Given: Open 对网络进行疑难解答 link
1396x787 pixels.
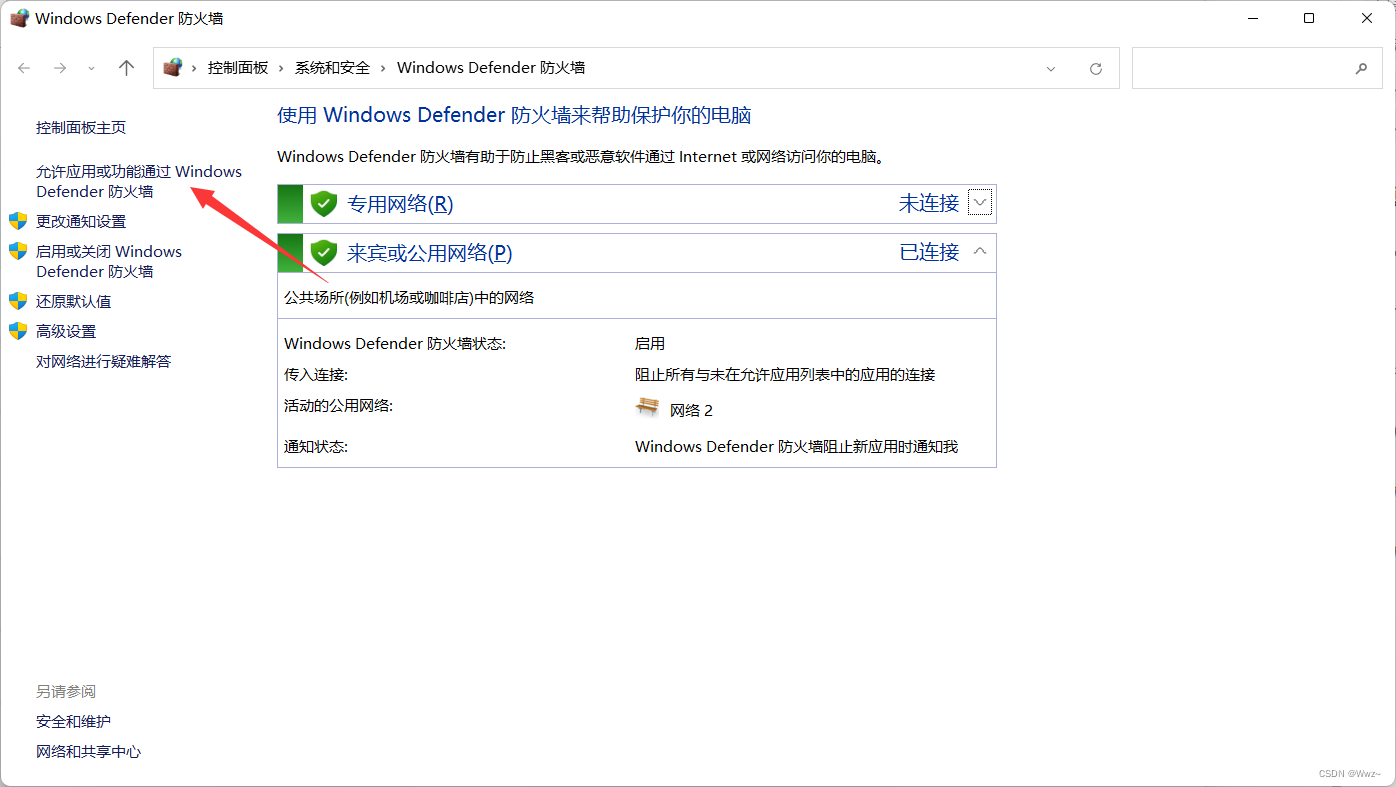Looking at the screenshot, I should tap(104, 362).
